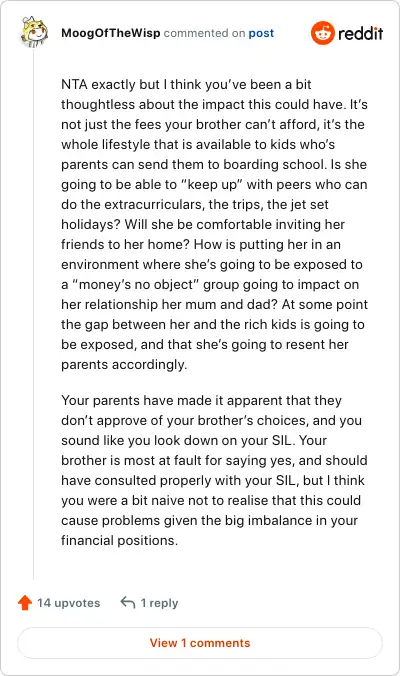Click the "View 1 comments" button

(200, 643)
